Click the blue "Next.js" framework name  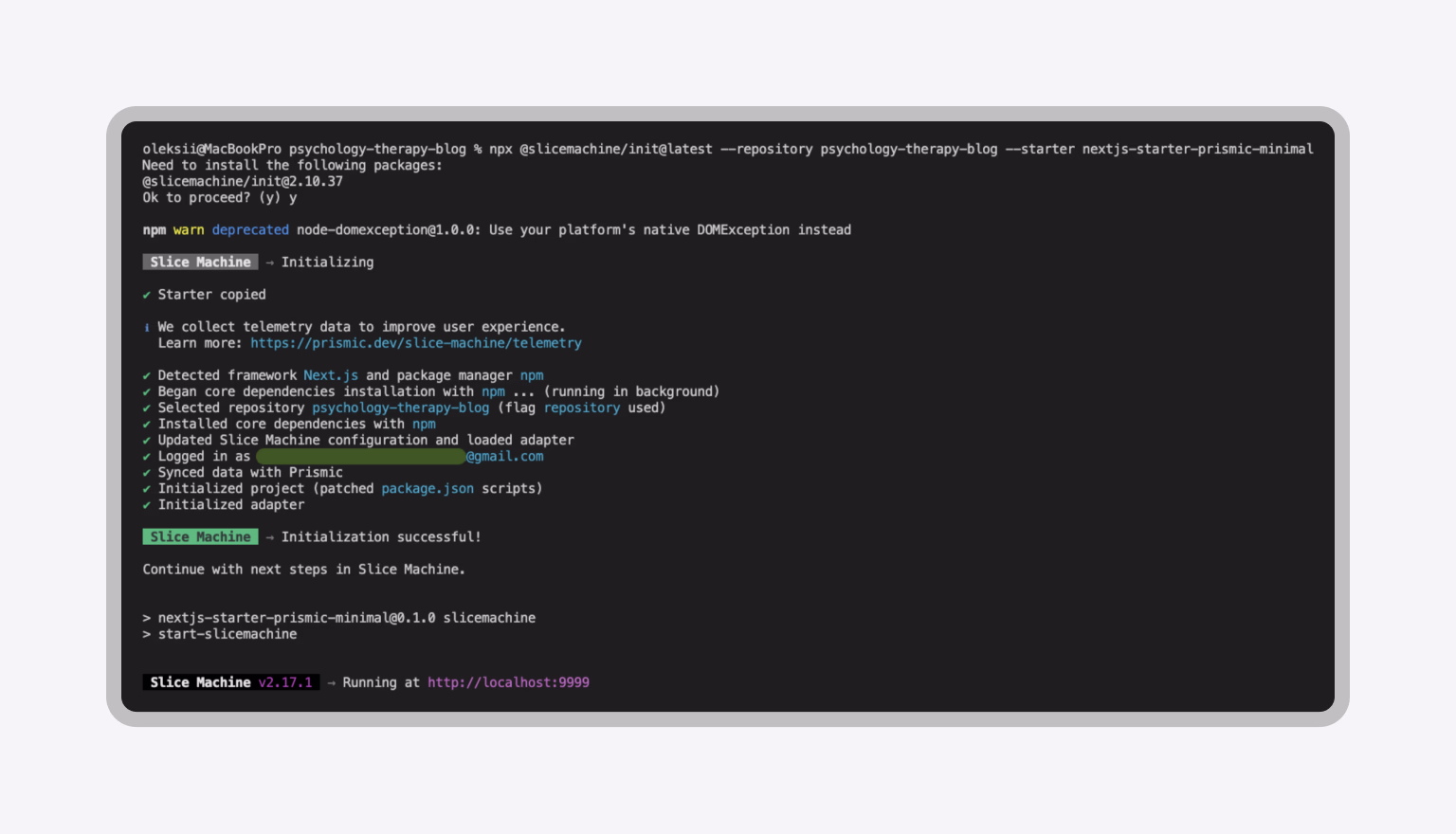331,375
